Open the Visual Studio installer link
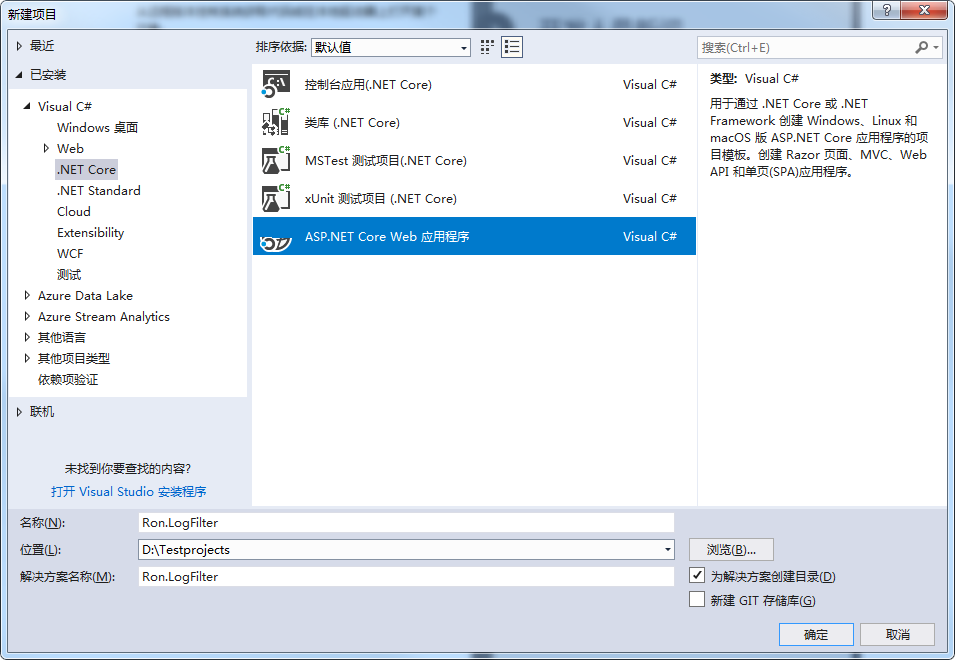Image resolution: width=955 pixels, height=660 pixels. (x=129, y=491)
